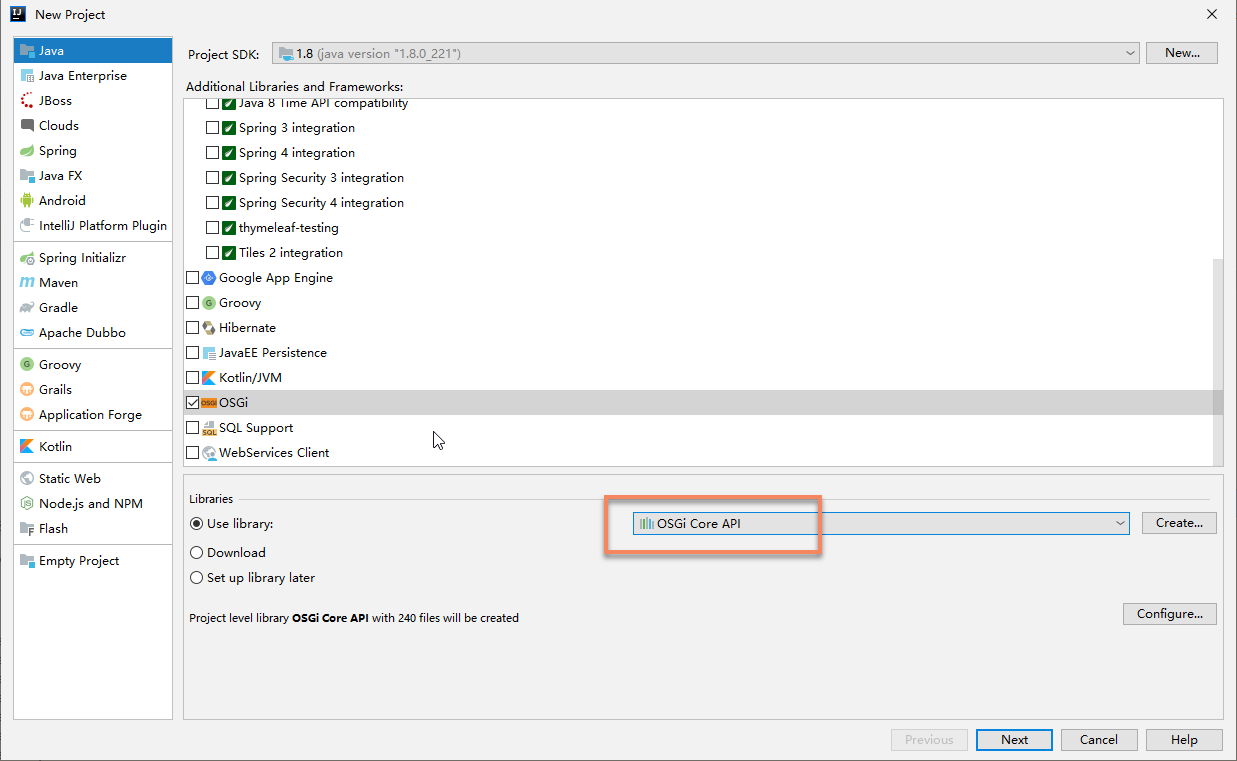Uncheck the OSGi framework
This screenshot has height=761, width=1237.
[192, 403]
